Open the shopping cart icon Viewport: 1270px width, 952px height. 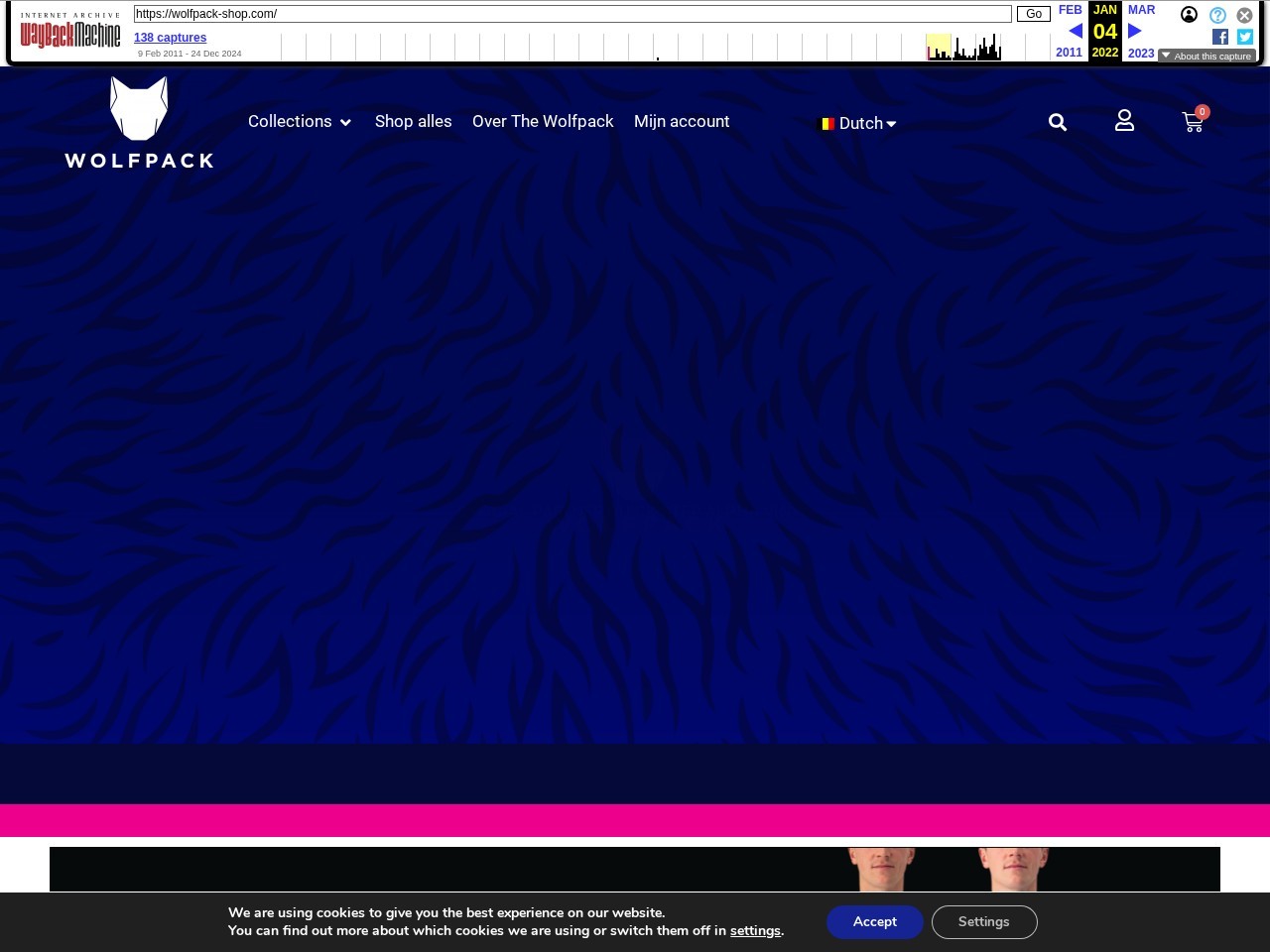(1193, 122)
